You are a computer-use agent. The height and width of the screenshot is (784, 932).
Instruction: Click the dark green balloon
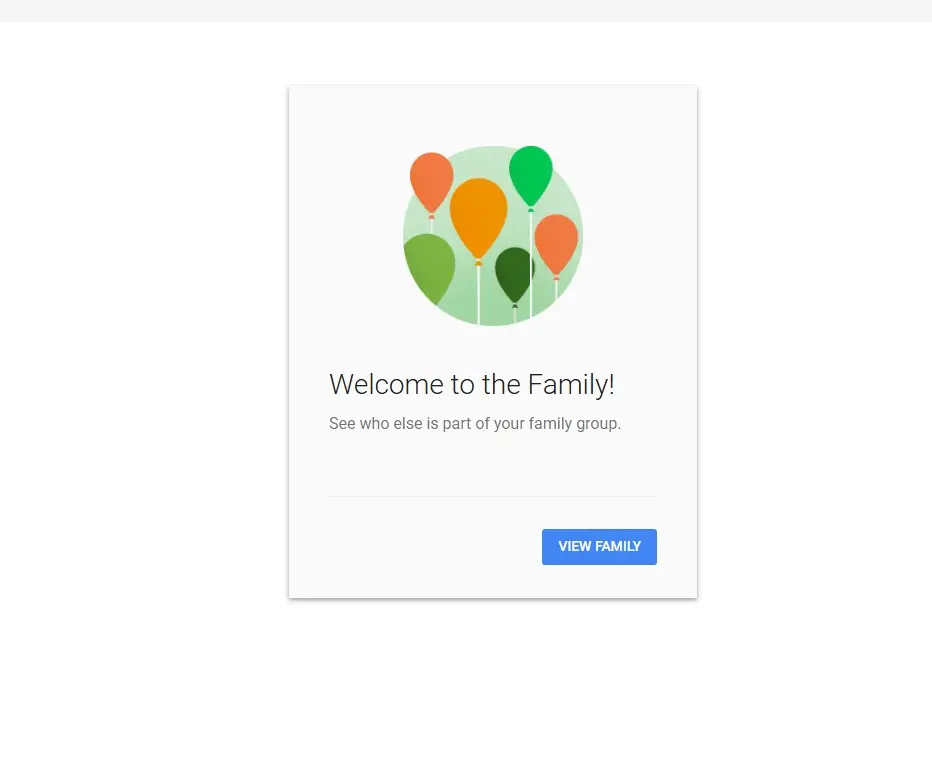click(514, 275)
